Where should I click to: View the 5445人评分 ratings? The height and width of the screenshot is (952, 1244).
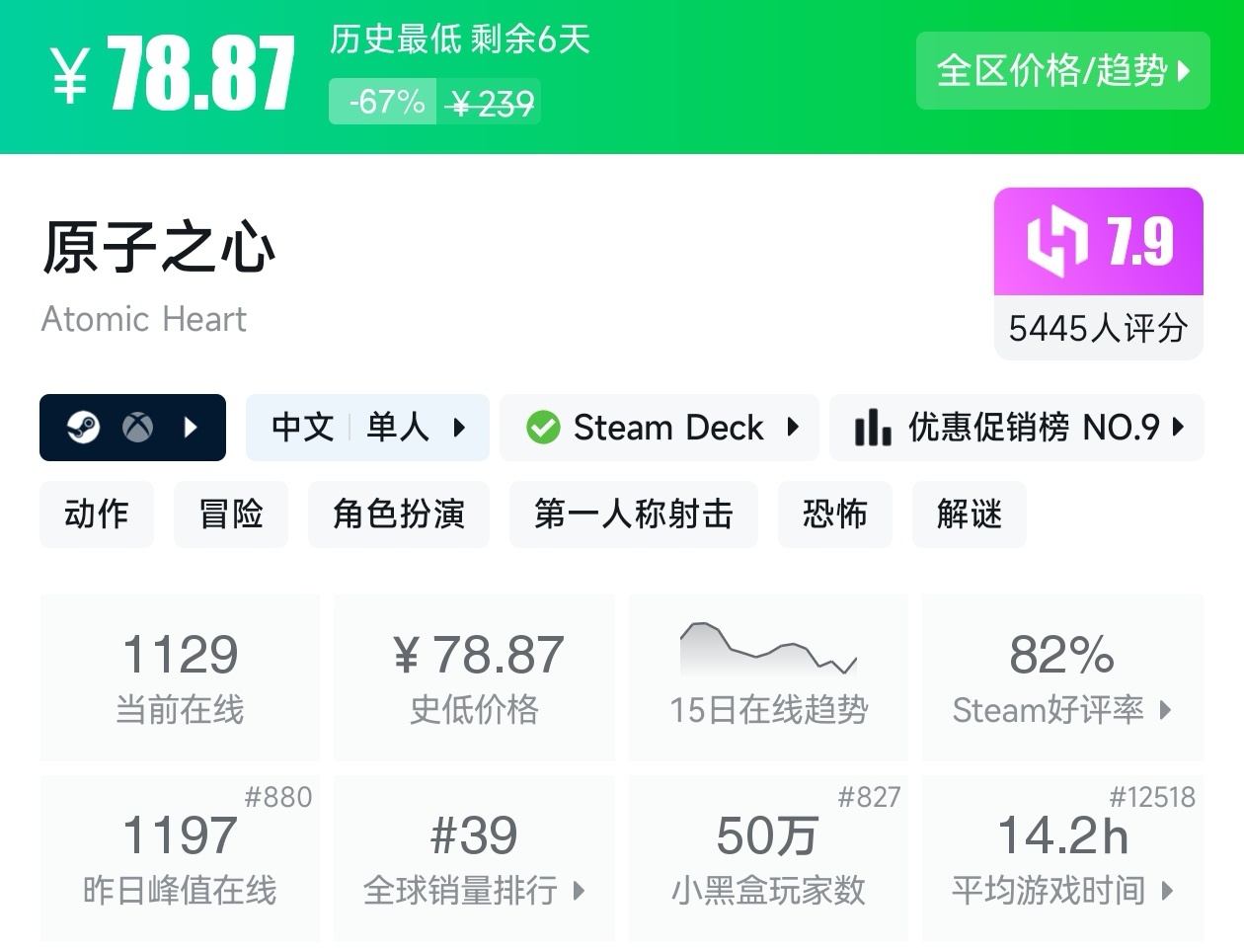click(1099, 328)
